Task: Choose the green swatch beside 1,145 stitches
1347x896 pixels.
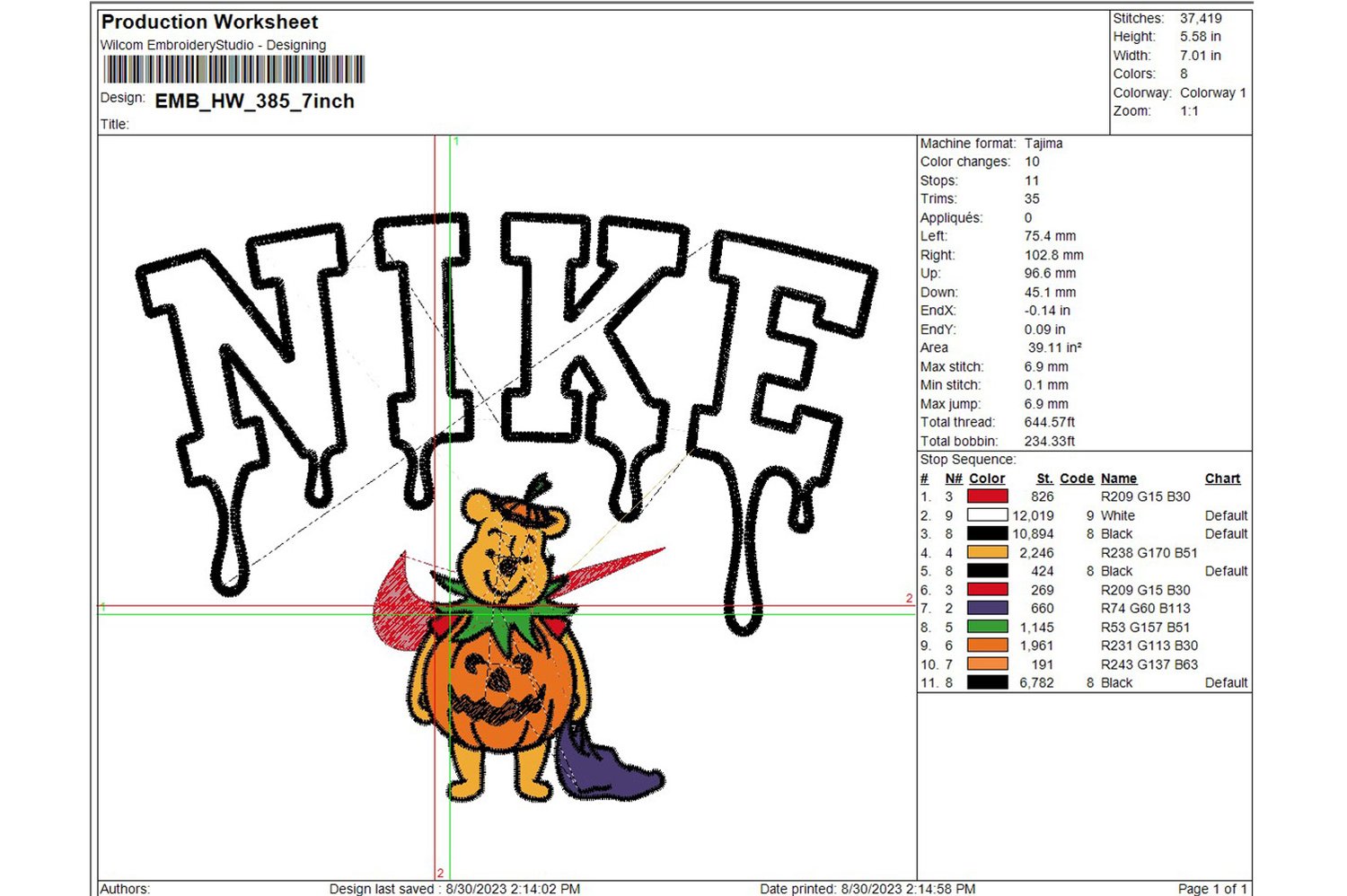Action: (987, 627)
